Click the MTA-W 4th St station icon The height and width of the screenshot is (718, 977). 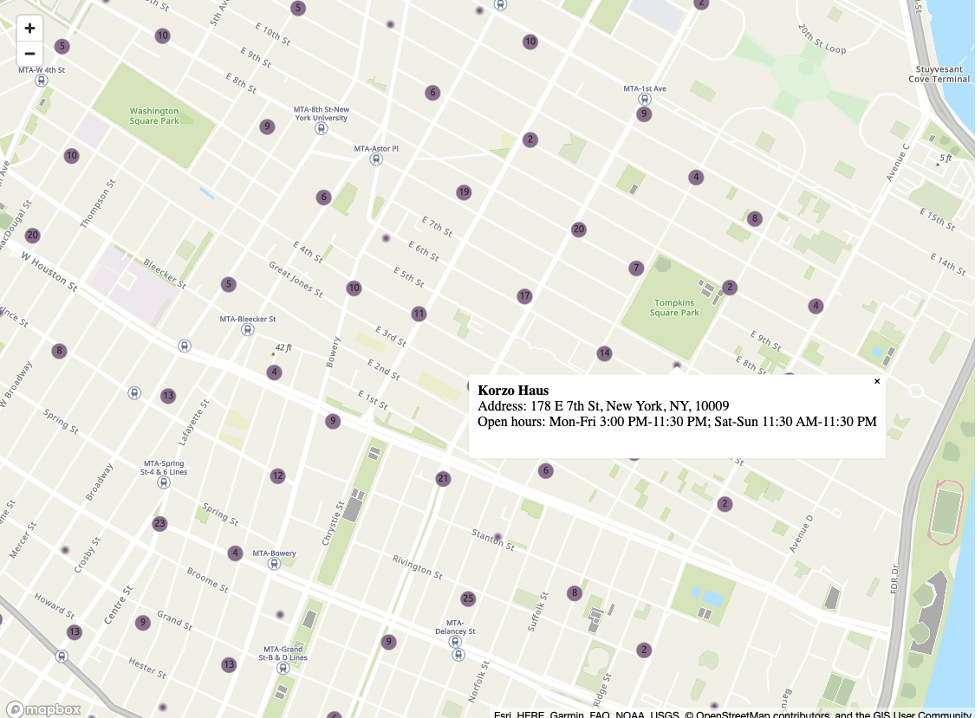(40, 82)
